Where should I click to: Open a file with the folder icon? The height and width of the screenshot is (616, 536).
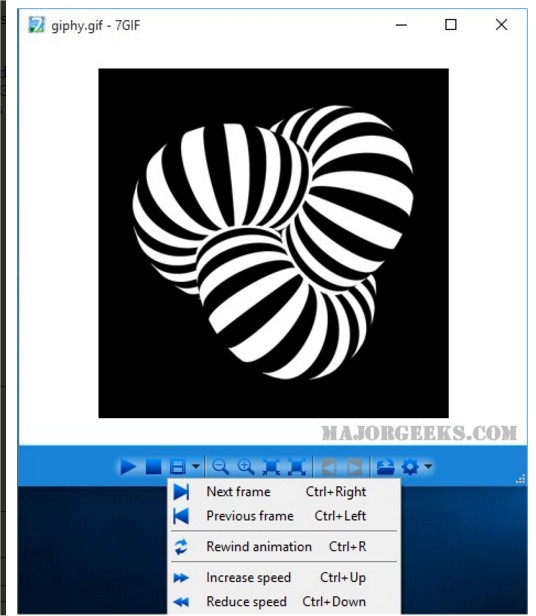click(385, 467)
